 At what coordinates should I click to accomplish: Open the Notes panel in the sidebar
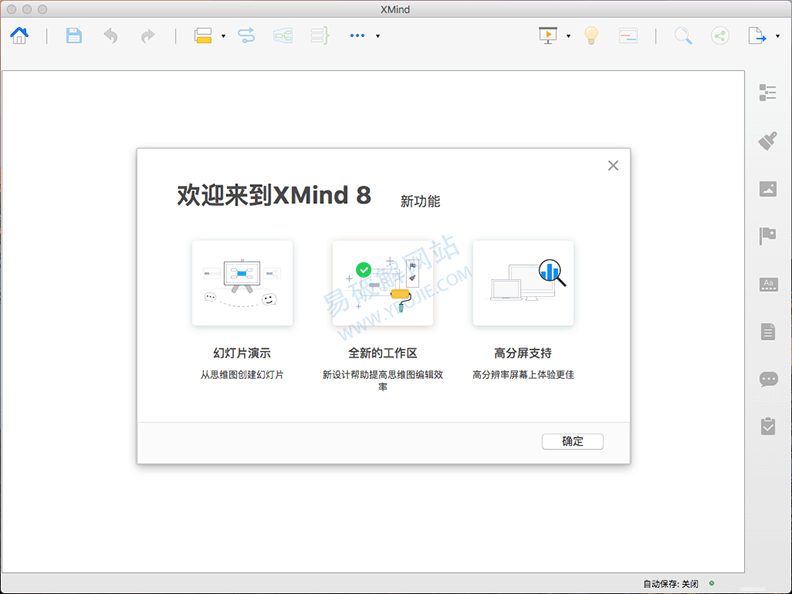click(768, 331)
